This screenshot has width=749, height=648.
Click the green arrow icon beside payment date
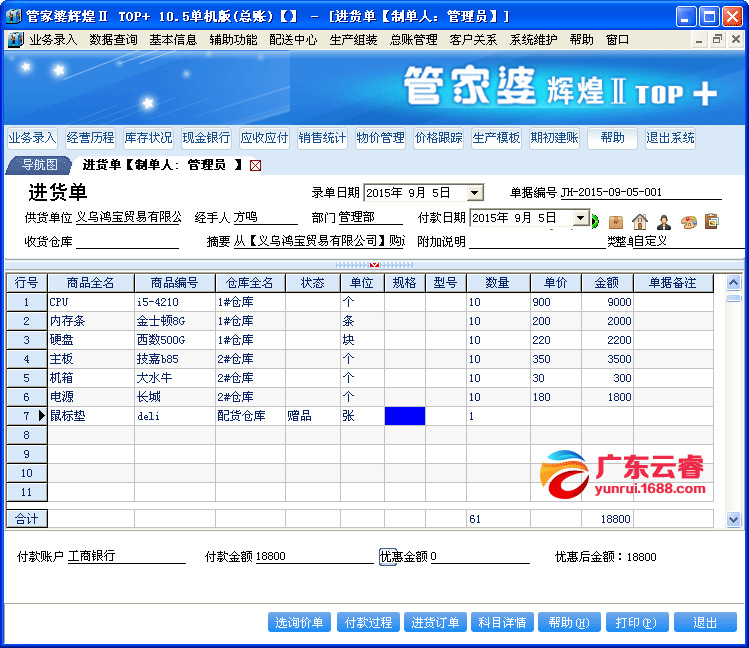click(x=596, y=221)
